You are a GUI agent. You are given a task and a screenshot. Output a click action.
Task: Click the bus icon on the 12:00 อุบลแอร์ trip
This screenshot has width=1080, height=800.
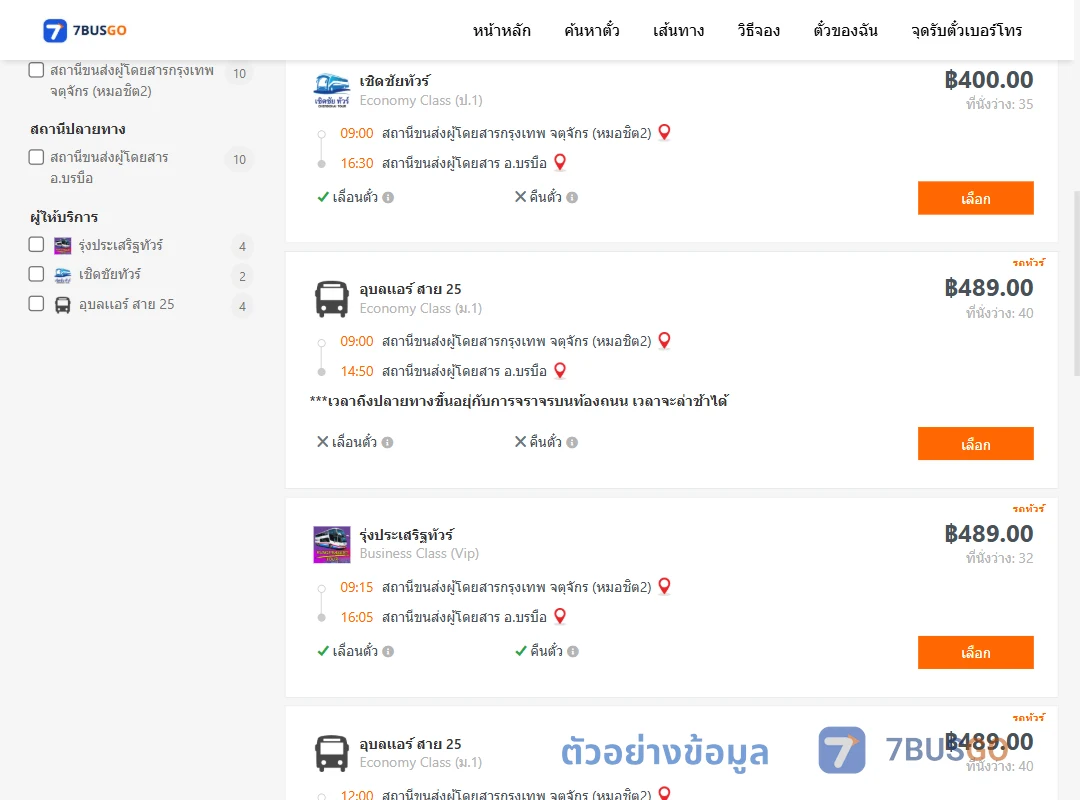(331, 753)
